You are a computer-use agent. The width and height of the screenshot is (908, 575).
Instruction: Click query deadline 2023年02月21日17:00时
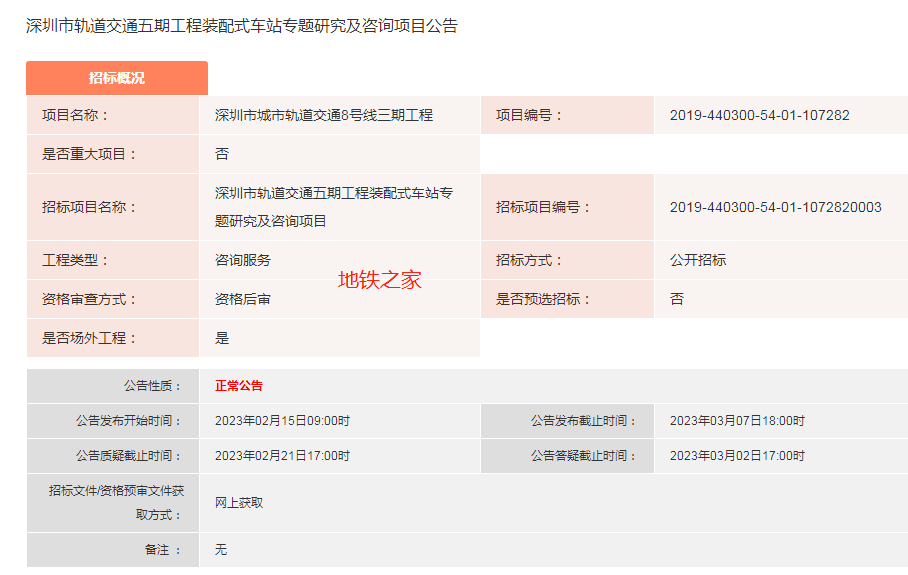[x=282, y=456]
